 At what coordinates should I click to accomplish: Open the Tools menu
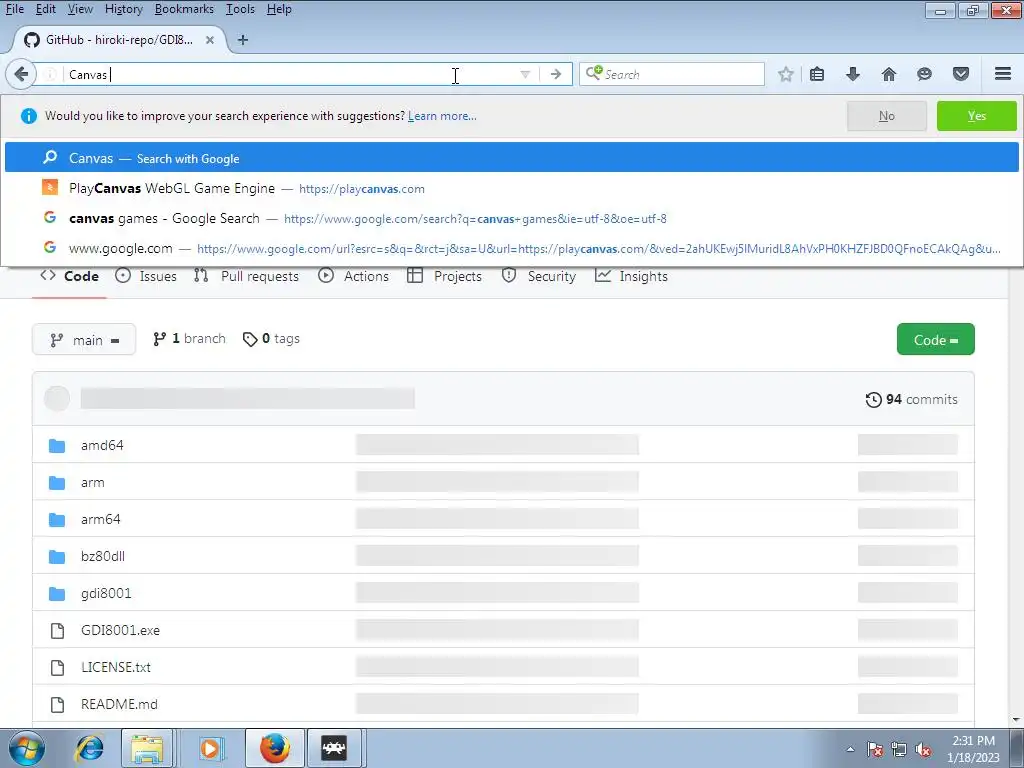click(x=240, y=9)
